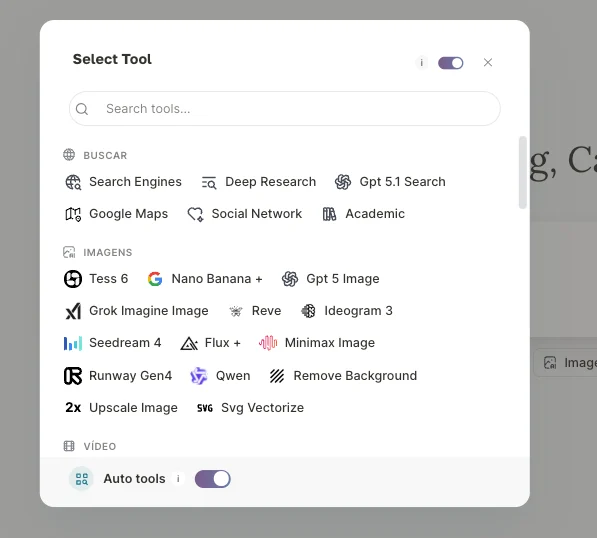
Task: Click the Reve icon
Action: click(x=236, y=311)
